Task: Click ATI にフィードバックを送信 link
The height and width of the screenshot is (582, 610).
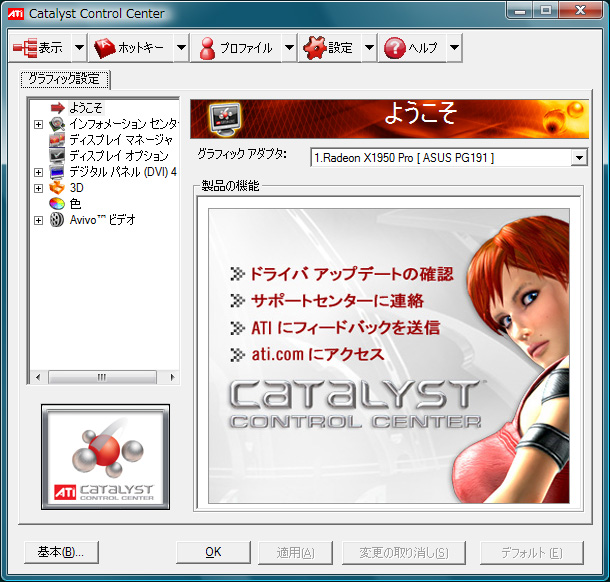Action: [345, 328]
